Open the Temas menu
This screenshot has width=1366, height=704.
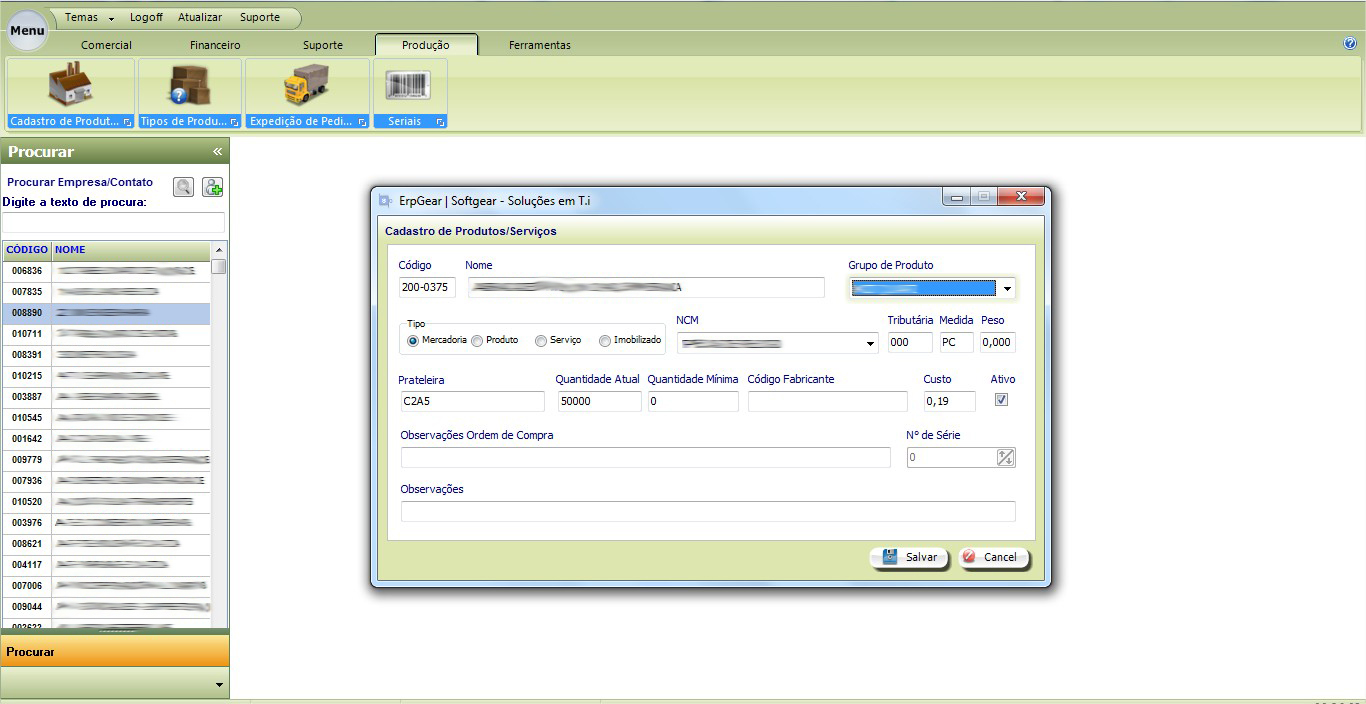[x=89, y=18]
